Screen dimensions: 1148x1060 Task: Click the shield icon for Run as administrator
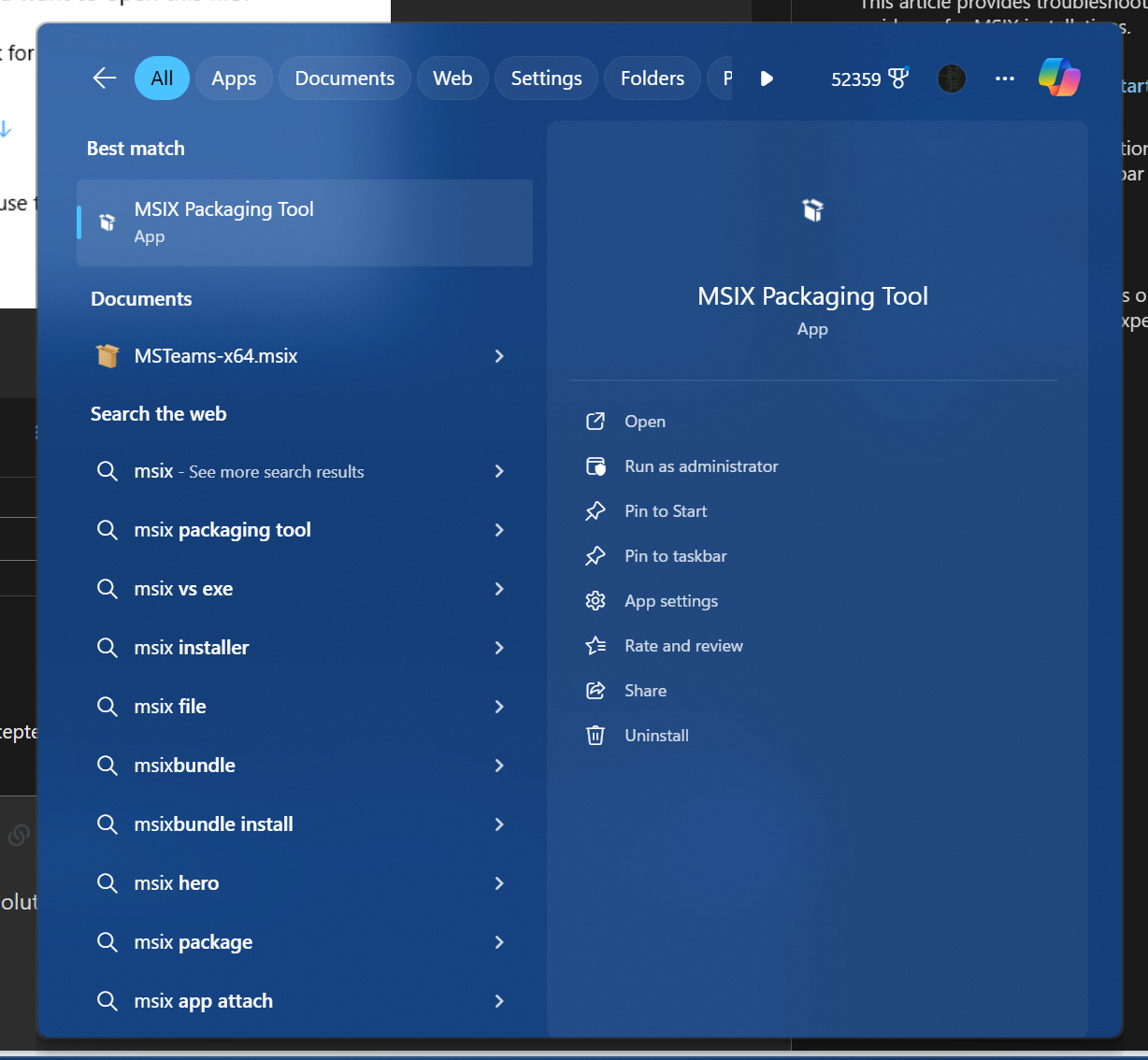(596, 466)
